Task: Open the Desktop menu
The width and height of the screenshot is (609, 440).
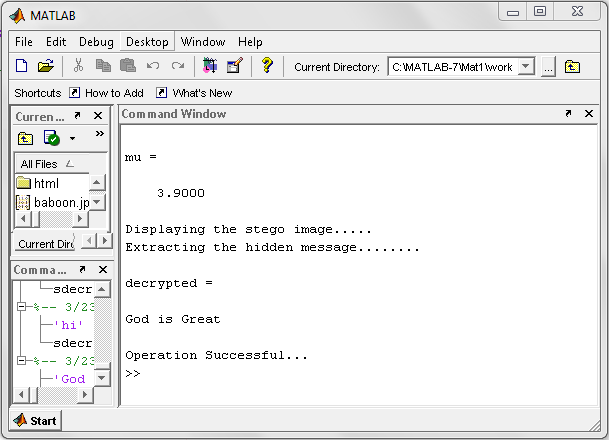Action: 147,42
